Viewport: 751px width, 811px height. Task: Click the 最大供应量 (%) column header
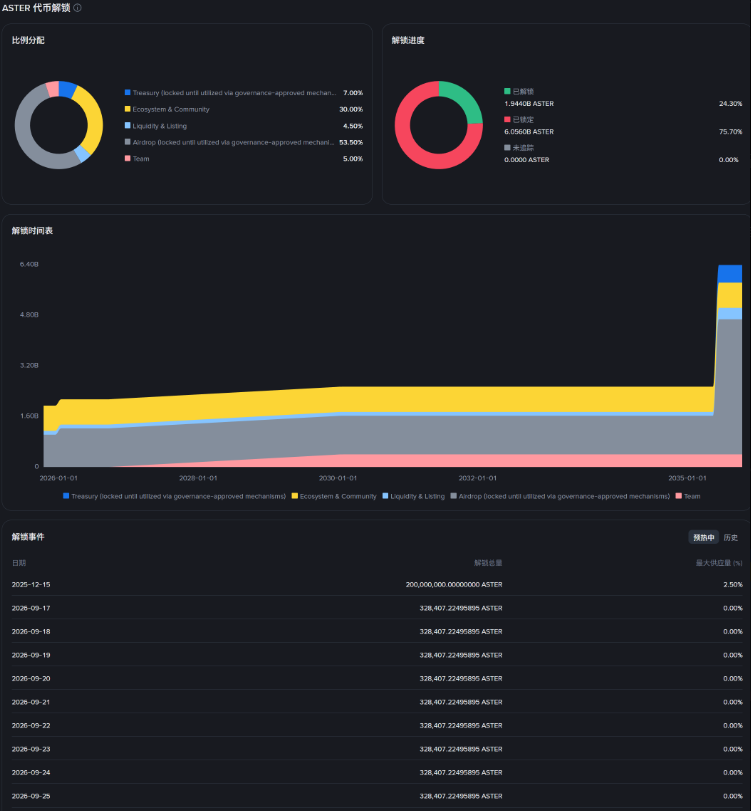coord(719,563)
